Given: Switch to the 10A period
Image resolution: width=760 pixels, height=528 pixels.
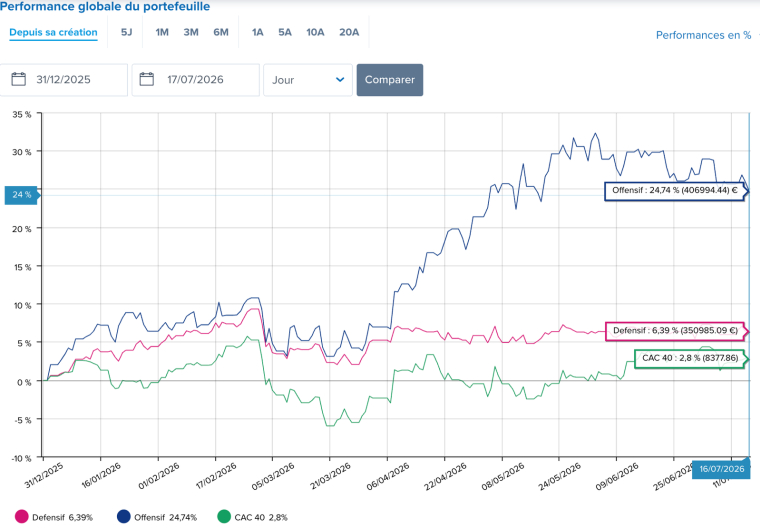Looking at the screenshot, I should pyautogui.click(x=315, y=32).
